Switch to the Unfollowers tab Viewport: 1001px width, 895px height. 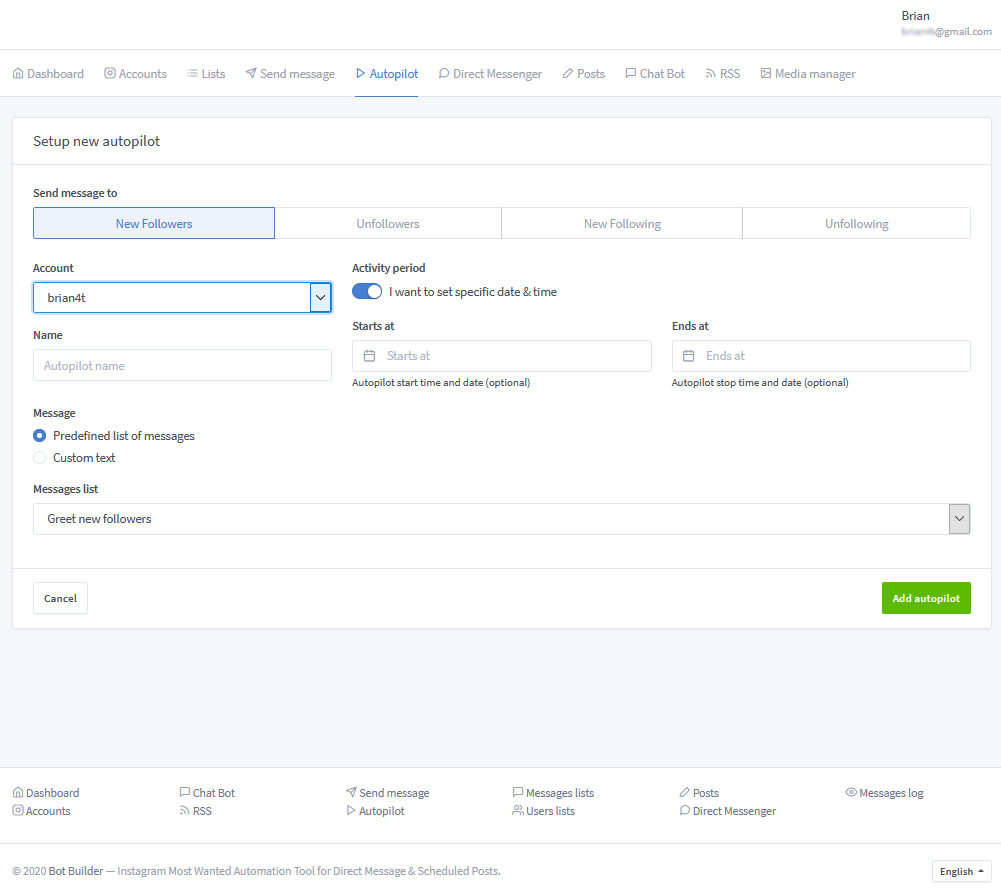(388, 224)
